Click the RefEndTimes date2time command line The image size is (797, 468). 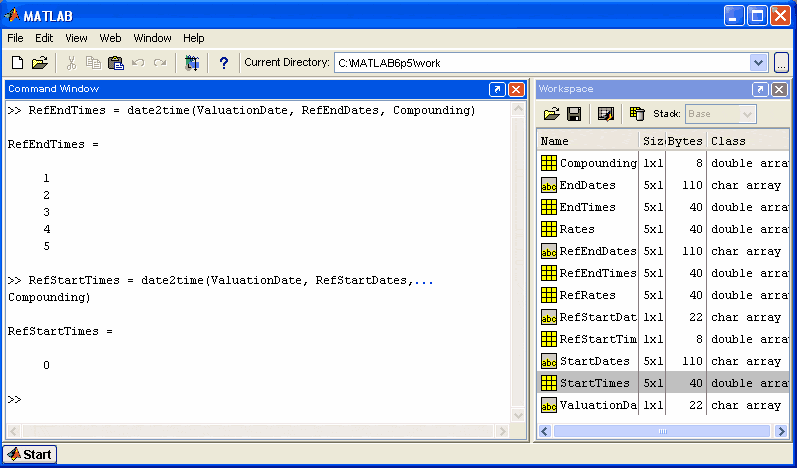click(241, 110)
